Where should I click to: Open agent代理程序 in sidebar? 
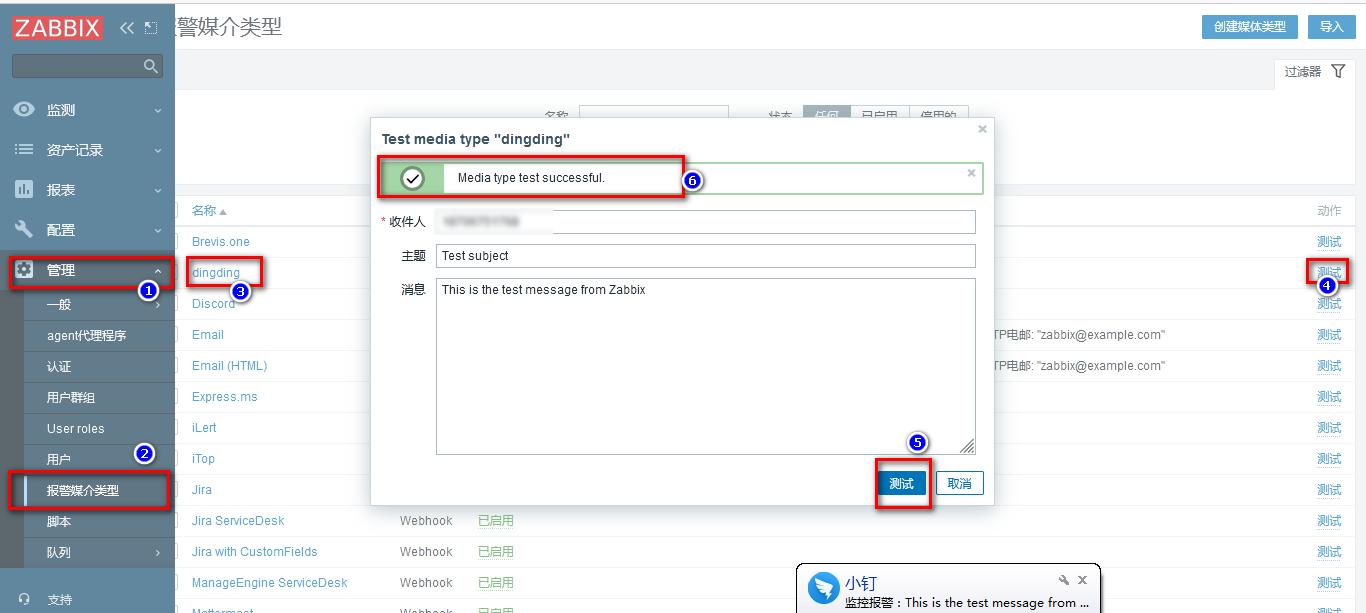pyautogui.click(x=87, y=335)
